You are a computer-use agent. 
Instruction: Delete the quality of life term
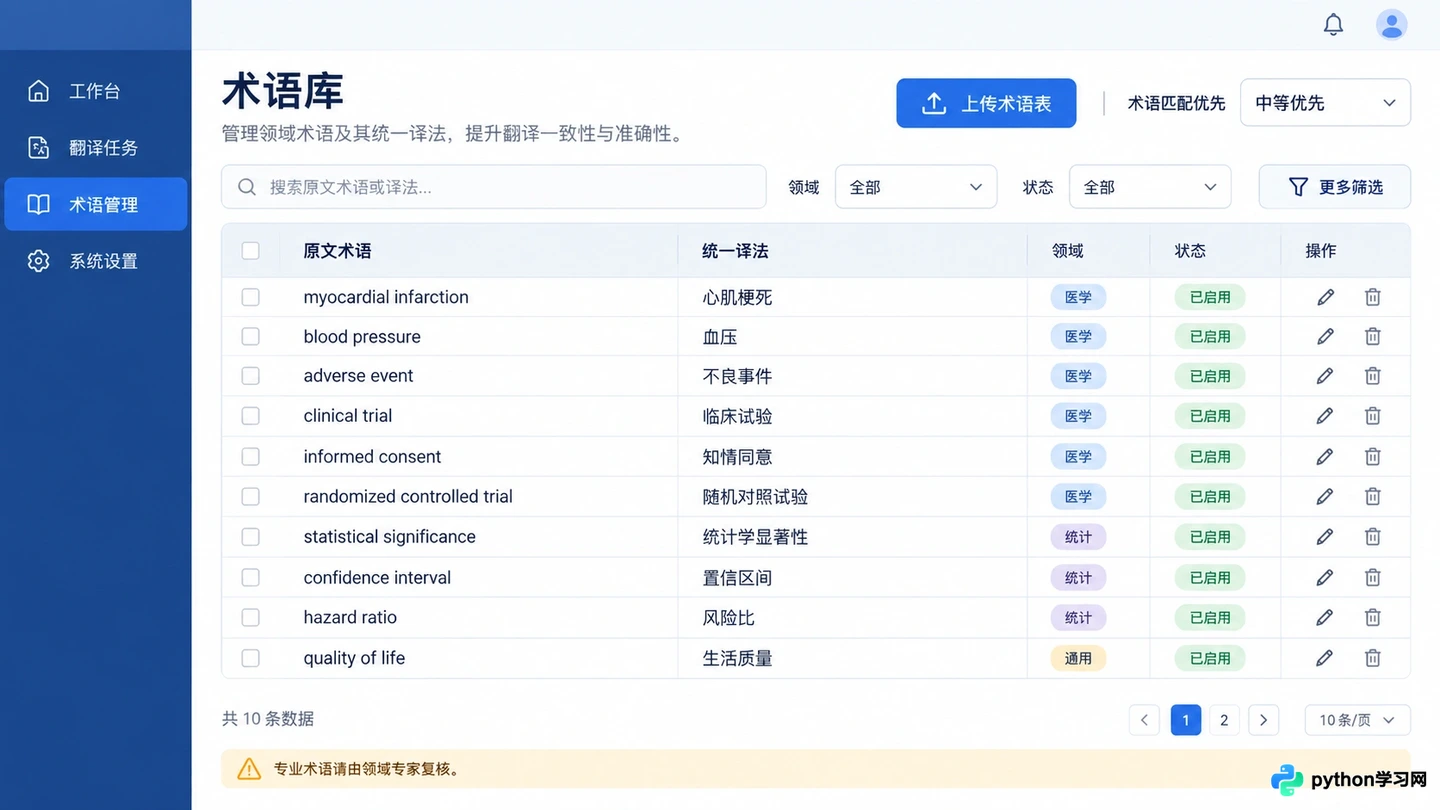1373,658
